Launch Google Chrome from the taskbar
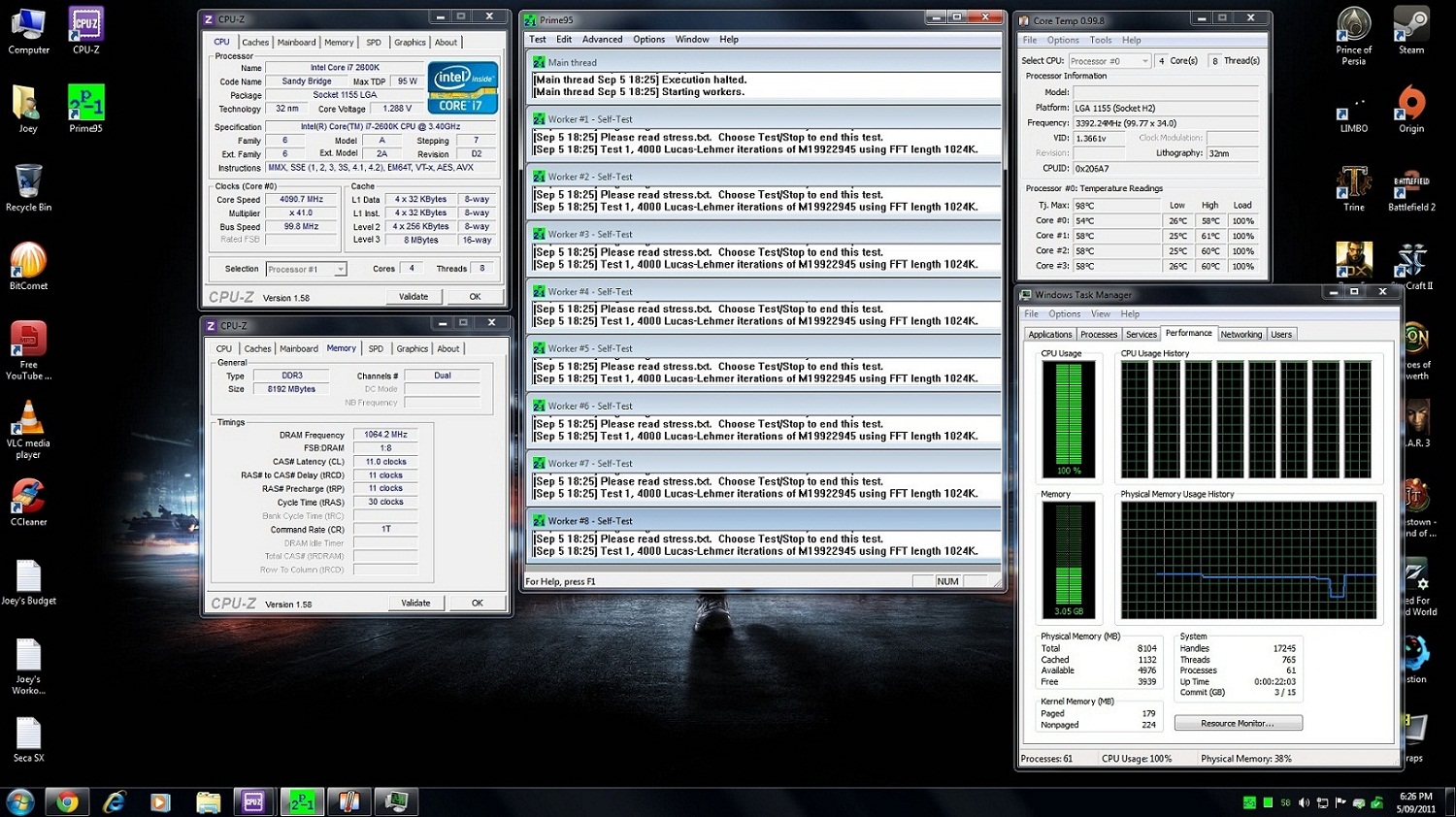Screen dimensions: 1456x817 click(x=67, y=801)
